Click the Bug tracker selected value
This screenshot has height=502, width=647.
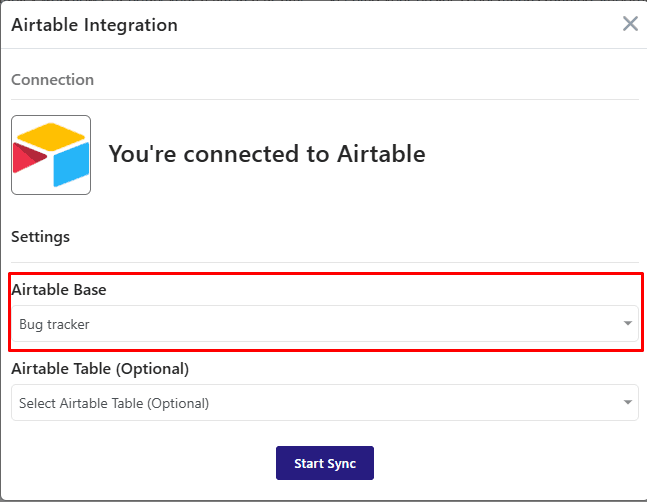coord(54,324)
